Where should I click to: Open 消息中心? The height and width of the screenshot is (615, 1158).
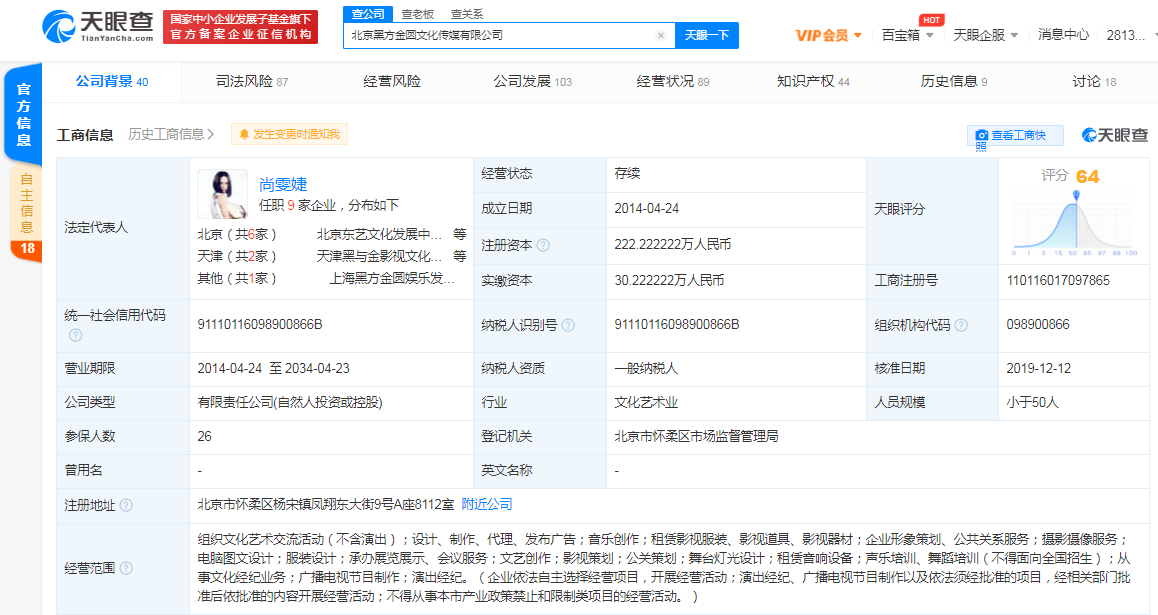(x=1063, y=35)
